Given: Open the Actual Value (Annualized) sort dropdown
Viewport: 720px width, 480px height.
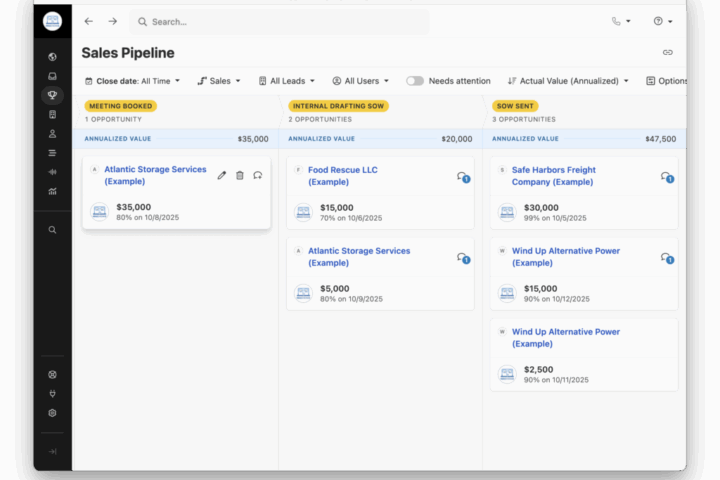Looking at the screenshot, I should 568,81.
